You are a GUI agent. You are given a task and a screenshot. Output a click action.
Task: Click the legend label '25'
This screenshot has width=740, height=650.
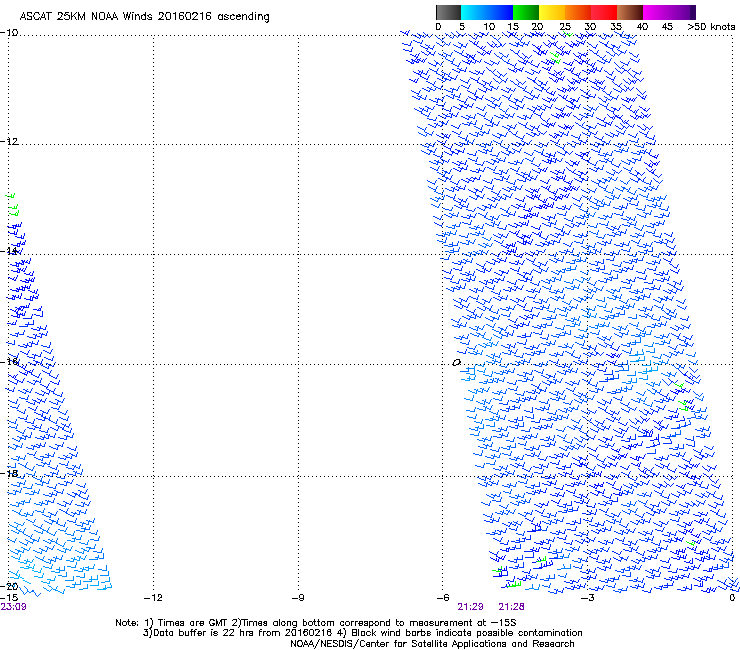(565, 27)
